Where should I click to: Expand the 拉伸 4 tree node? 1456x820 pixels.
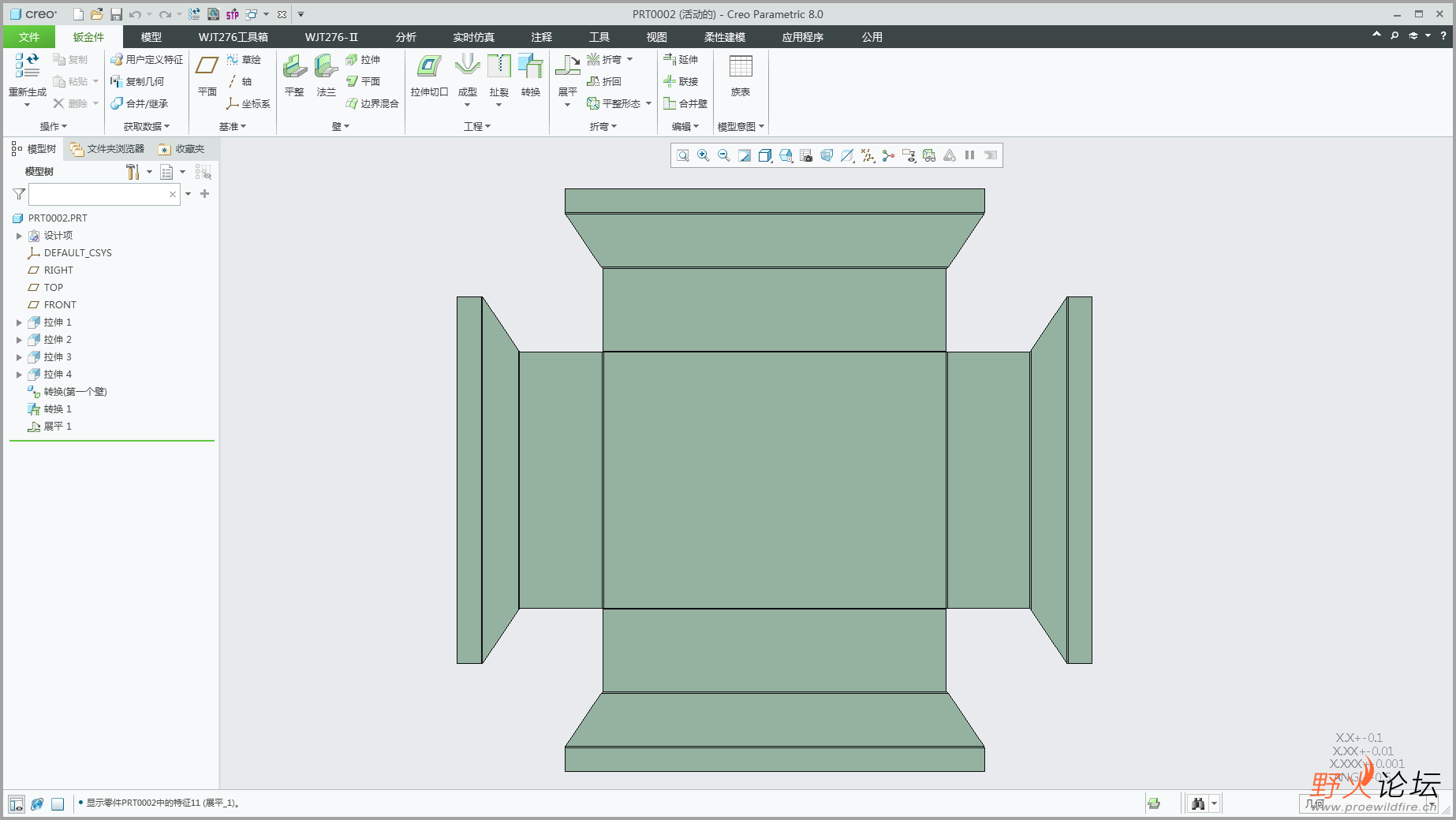(19, 375)
